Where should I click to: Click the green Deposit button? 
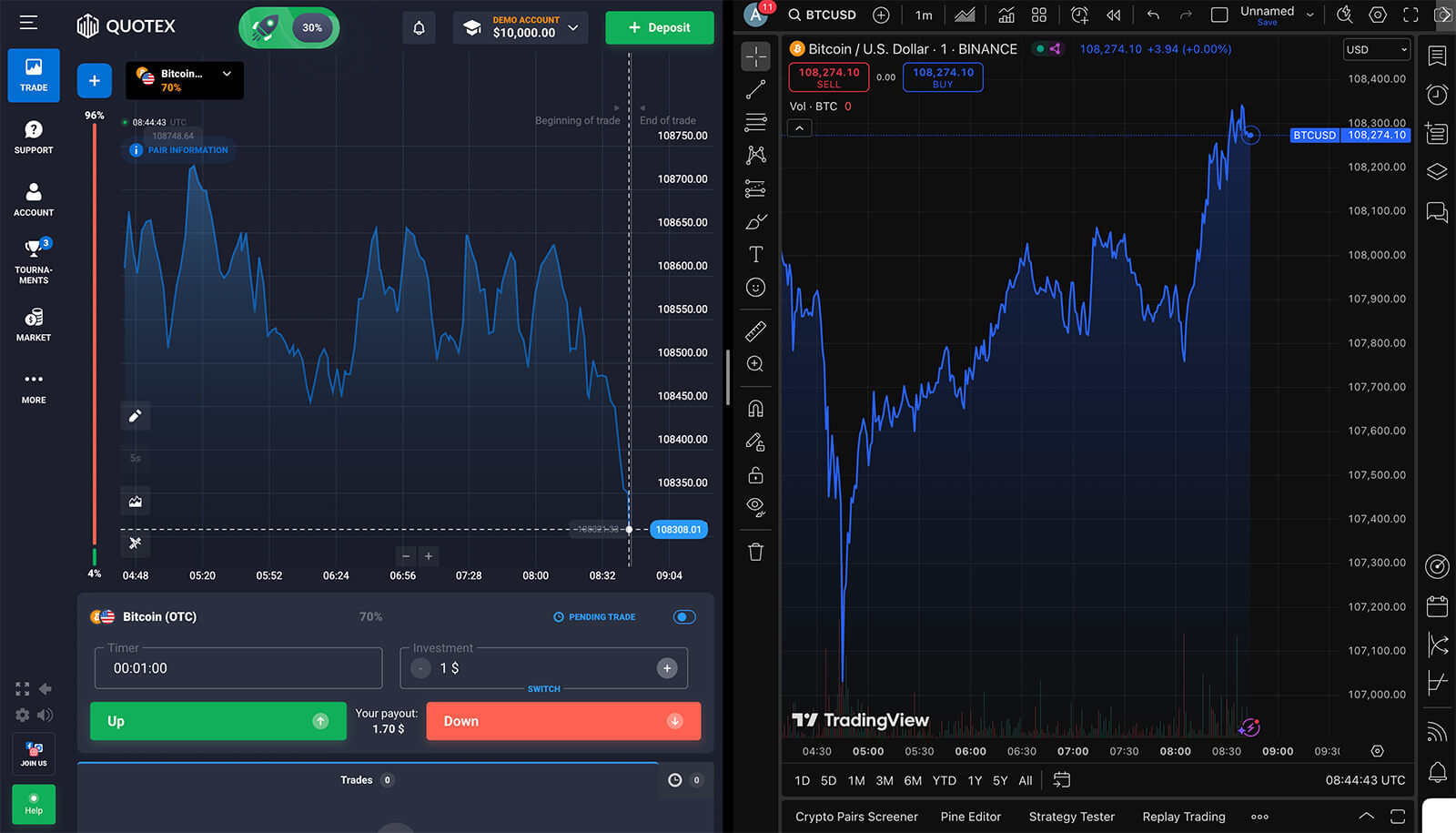click(x=659, y=27)
